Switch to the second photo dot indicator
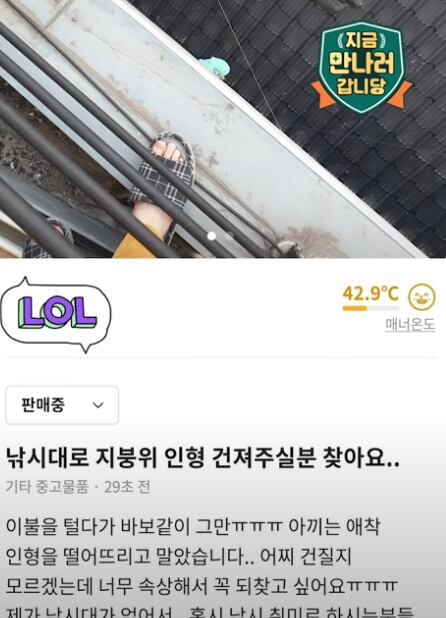Screen dimensions: 446x618 coord(229,236)
